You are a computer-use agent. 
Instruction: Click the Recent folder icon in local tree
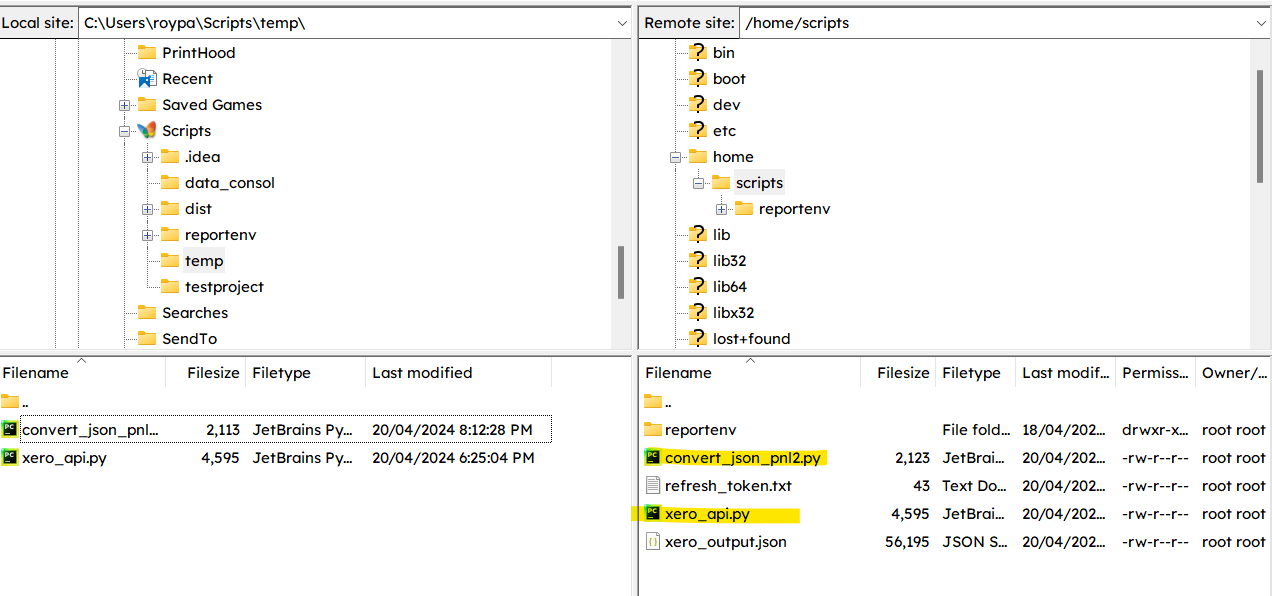(x=147, y=79)
